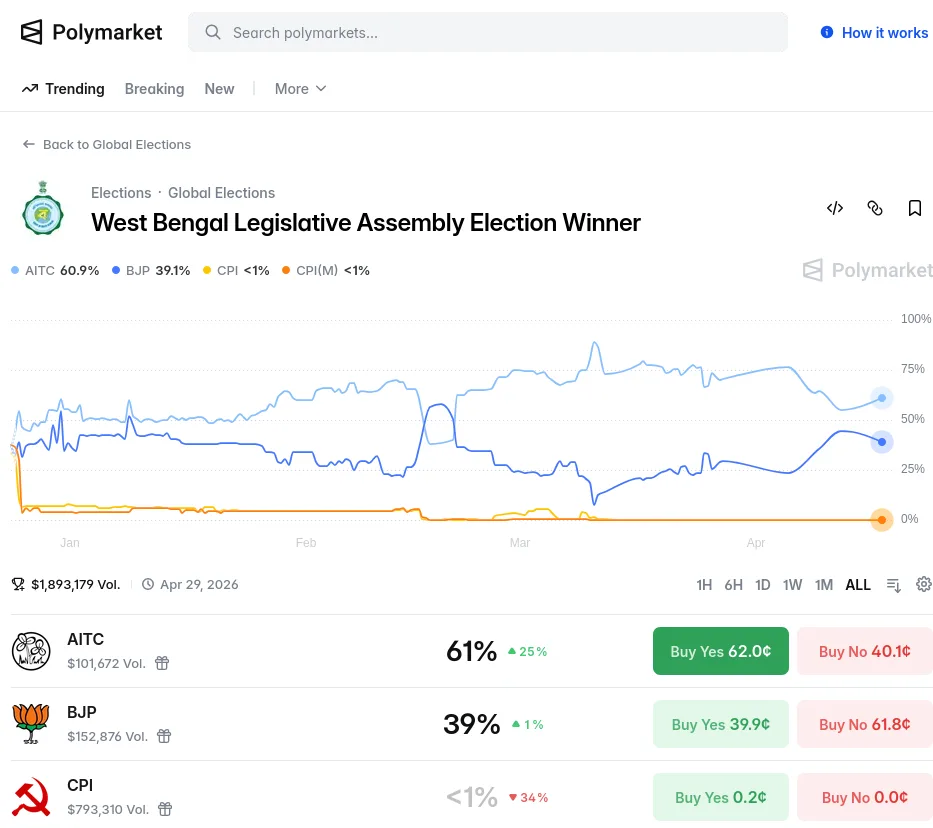Expand the More navigation dropdown
The height and width of the screenshot is (828, 933).
pyautogui.click(x=300, y=89)
